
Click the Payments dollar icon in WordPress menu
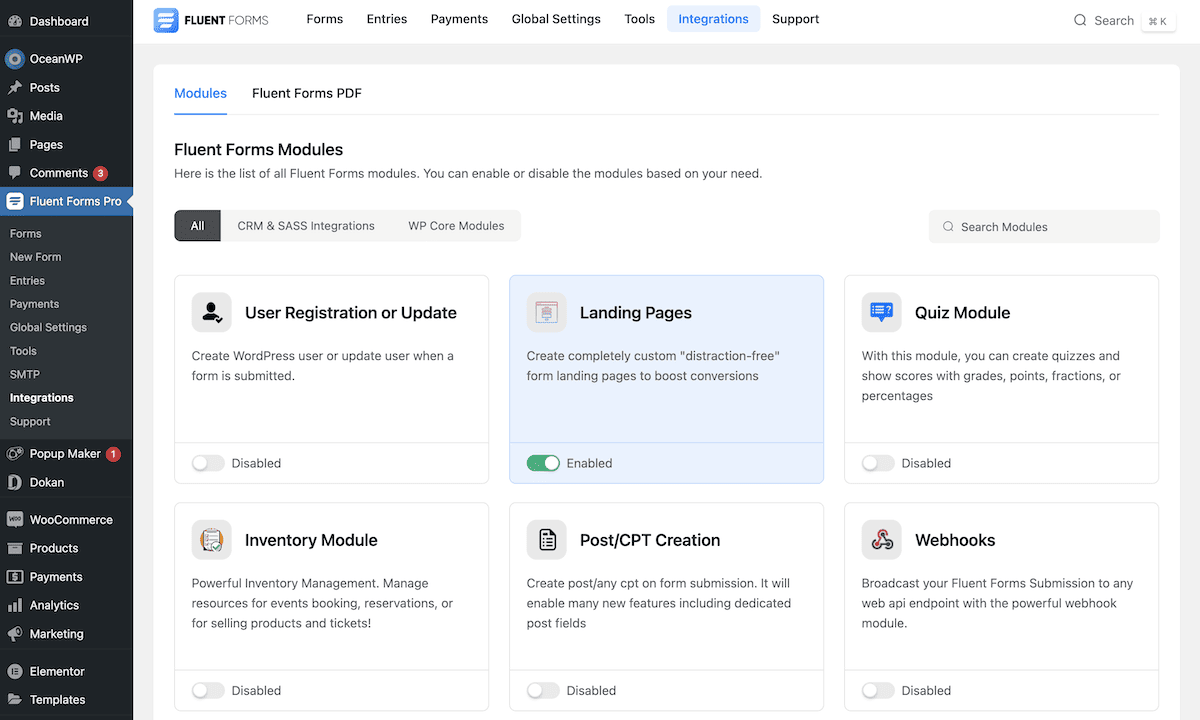click(x=14, y=577)
